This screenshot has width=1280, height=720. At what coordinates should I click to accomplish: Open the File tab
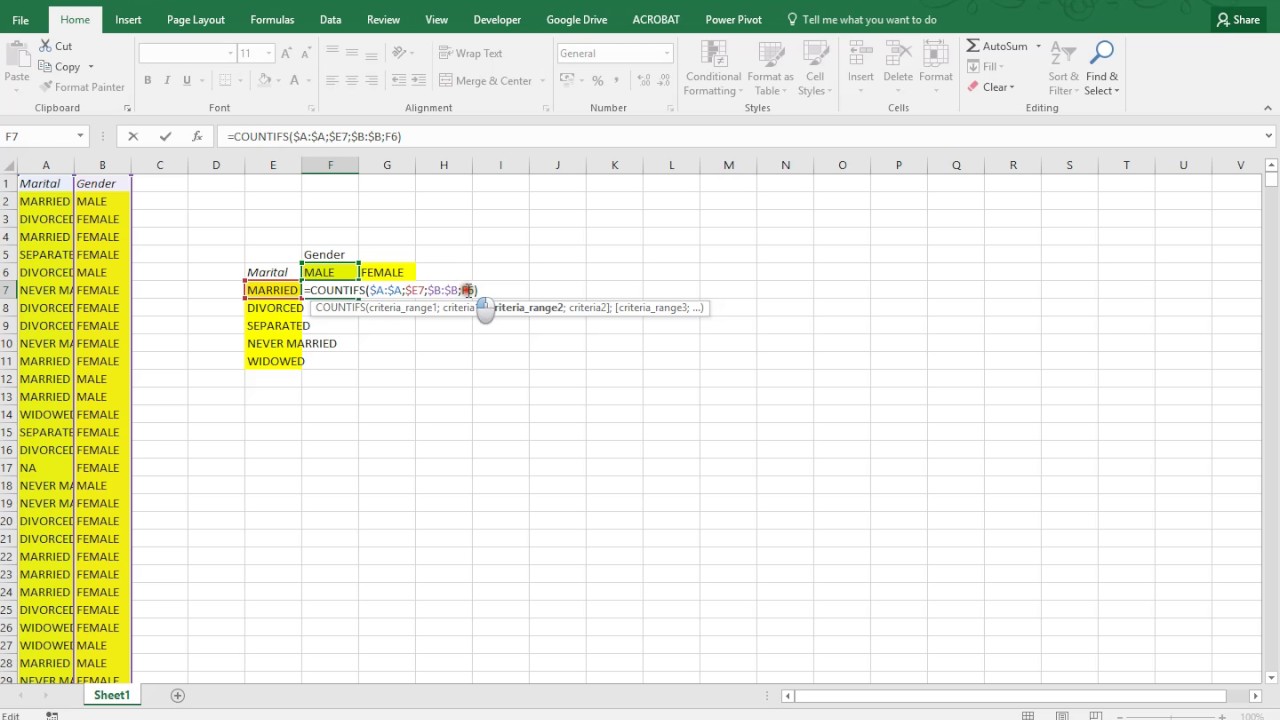(20, 19)
